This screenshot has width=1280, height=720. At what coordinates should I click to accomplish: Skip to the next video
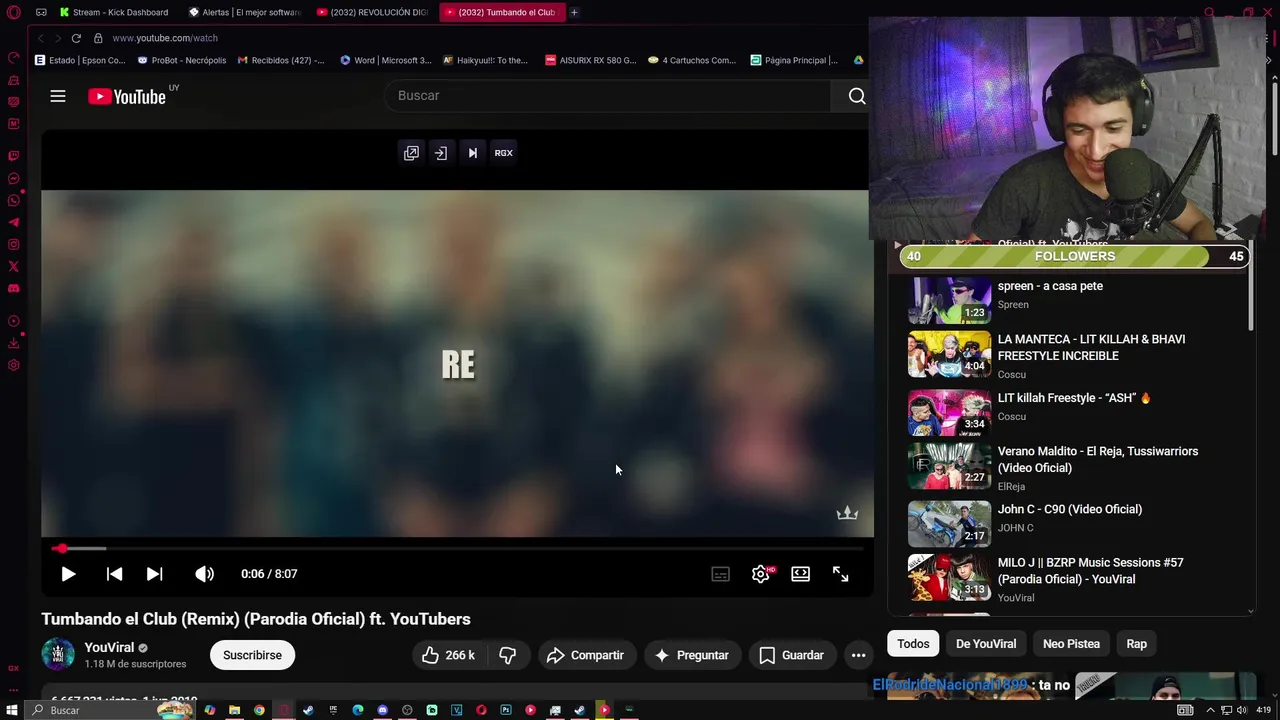[154, 574]
